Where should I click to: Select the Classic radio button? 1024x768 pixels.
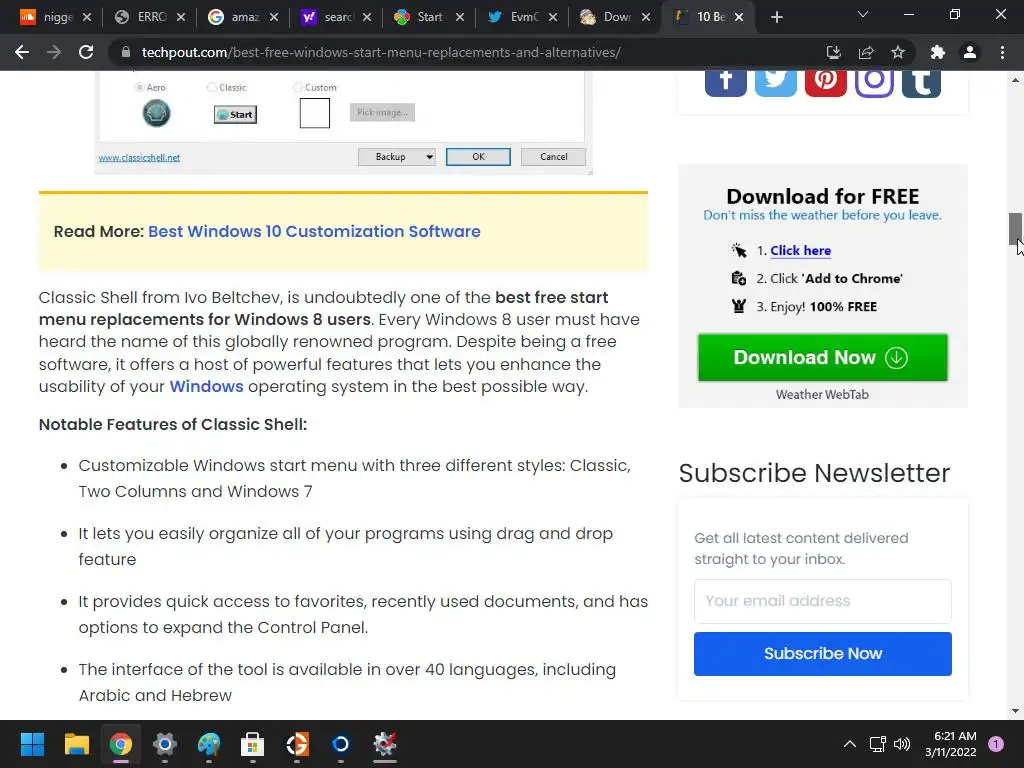coord(212,87)
